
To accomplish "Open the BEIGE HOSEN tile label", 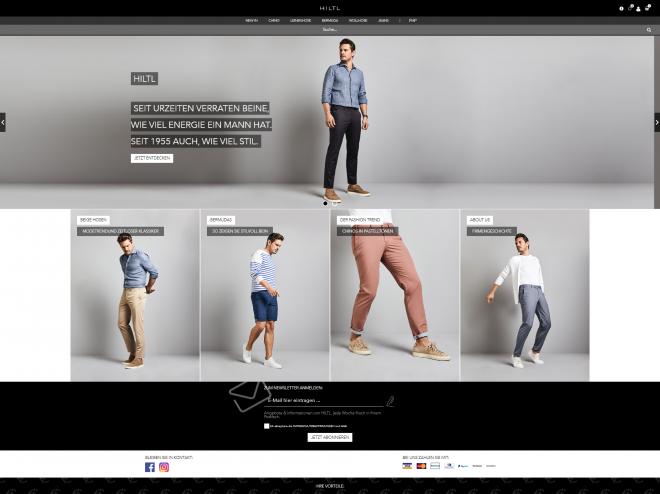I will pyautogui.click(x=93, y=220).
